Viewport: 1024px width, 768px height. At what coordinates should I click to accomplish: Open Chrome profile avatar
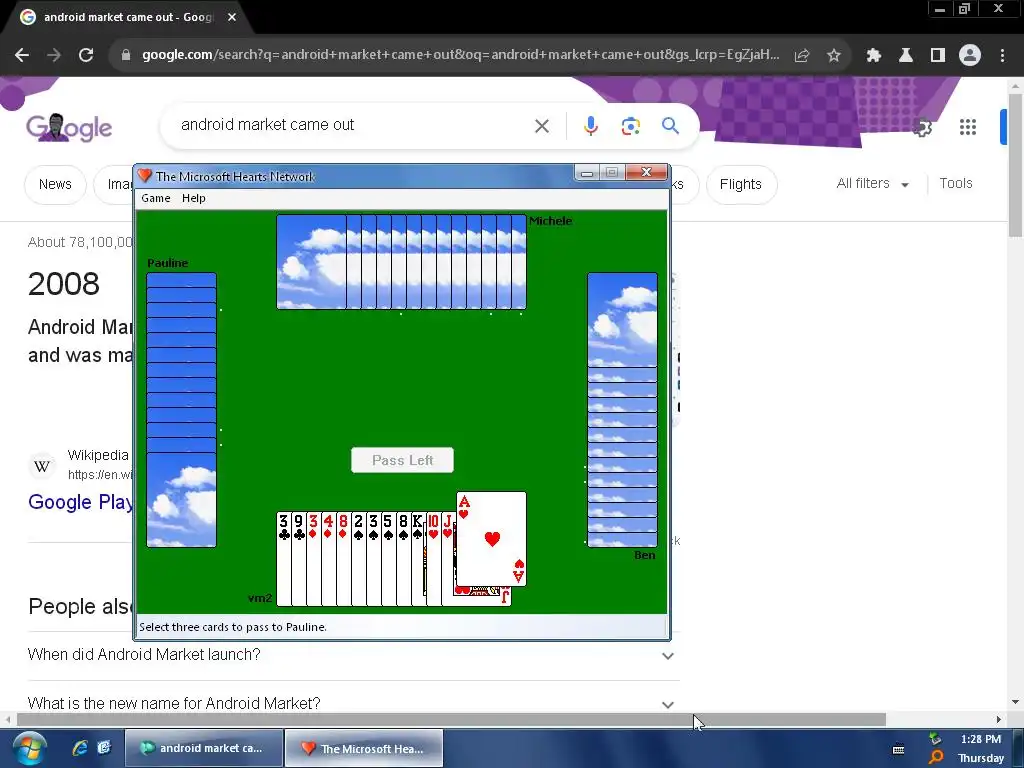coord(970,56)
